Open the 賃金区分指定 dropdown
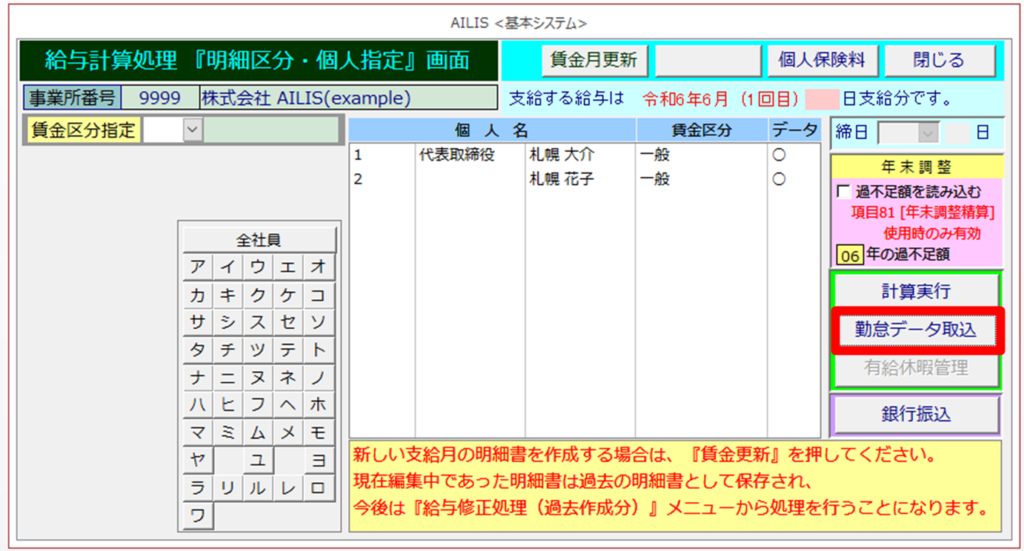This screenshot has height=551, width=1024. (193, 129)
